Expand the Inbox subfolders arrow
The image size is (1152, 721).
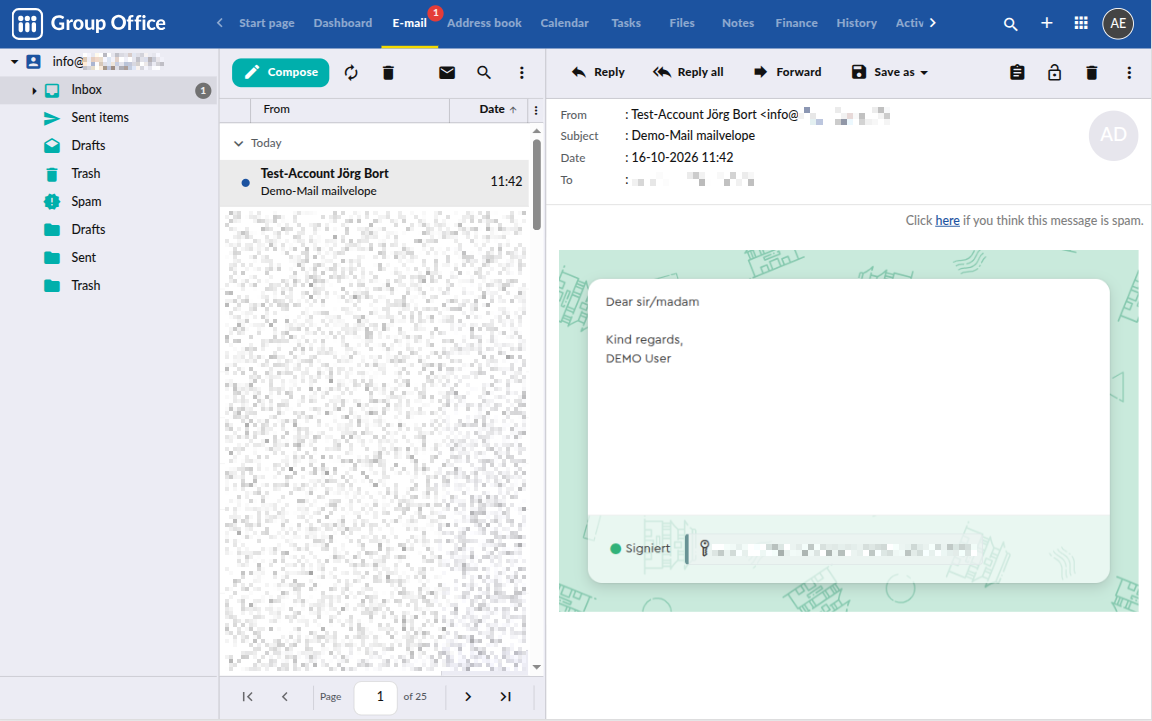point(34,90)
